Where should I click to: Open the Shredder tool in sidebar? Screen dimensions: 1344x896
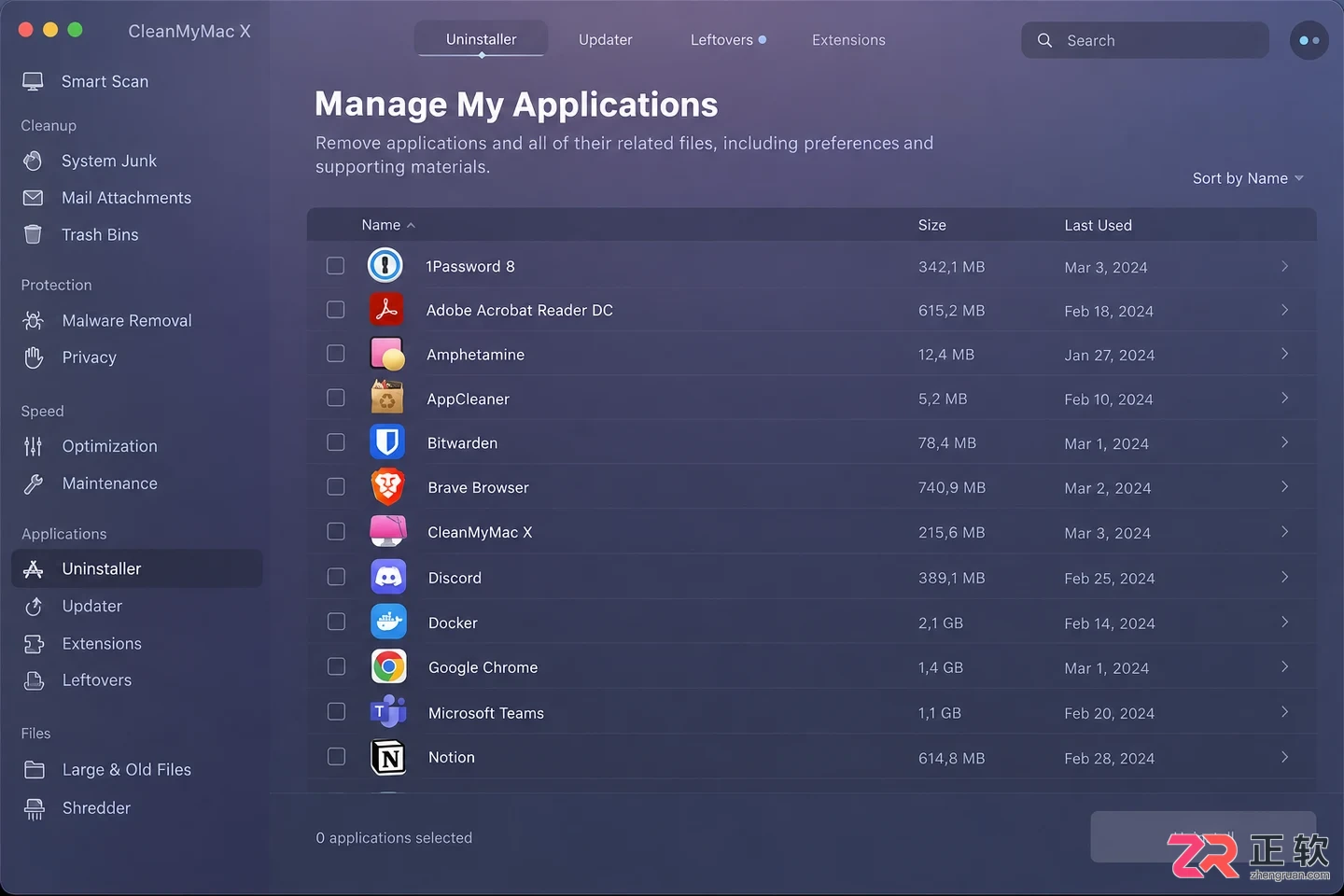tap(96, 808)
